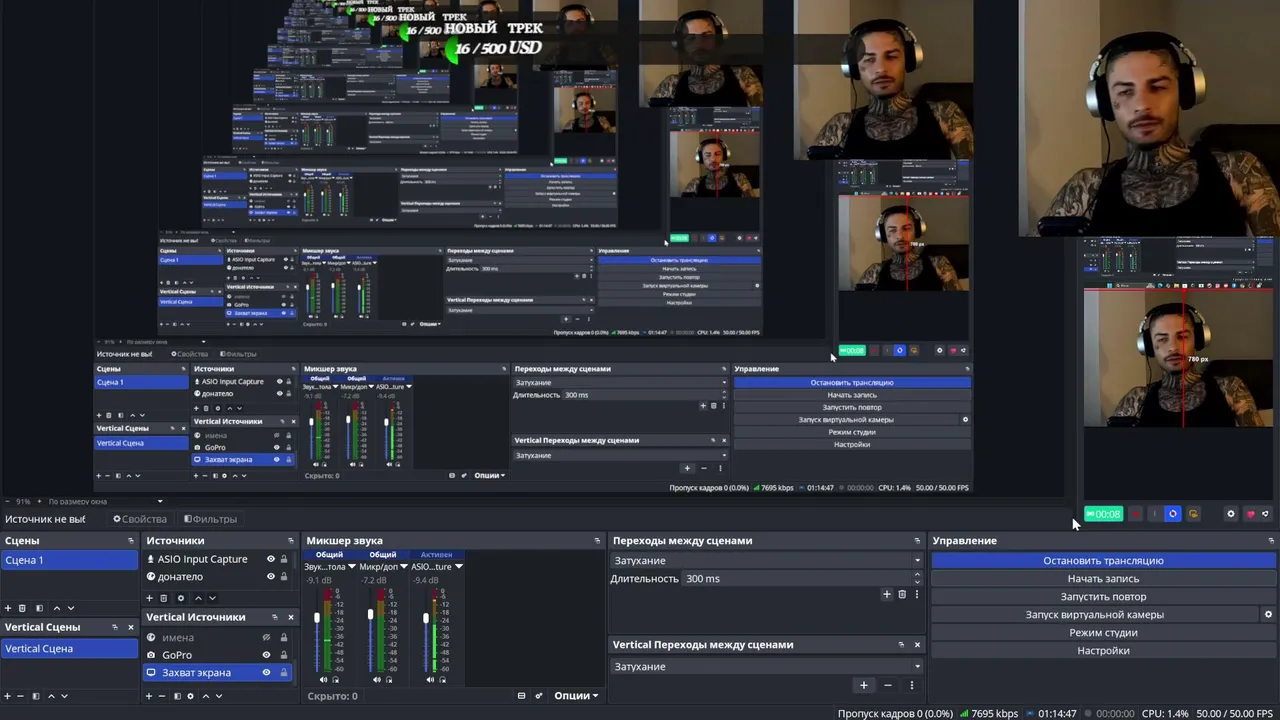The width and height of the screenshot is (1280, 720).
Task: Start the virtual camera with Запуск виртуальной камеры
Action: (1095, 615)
